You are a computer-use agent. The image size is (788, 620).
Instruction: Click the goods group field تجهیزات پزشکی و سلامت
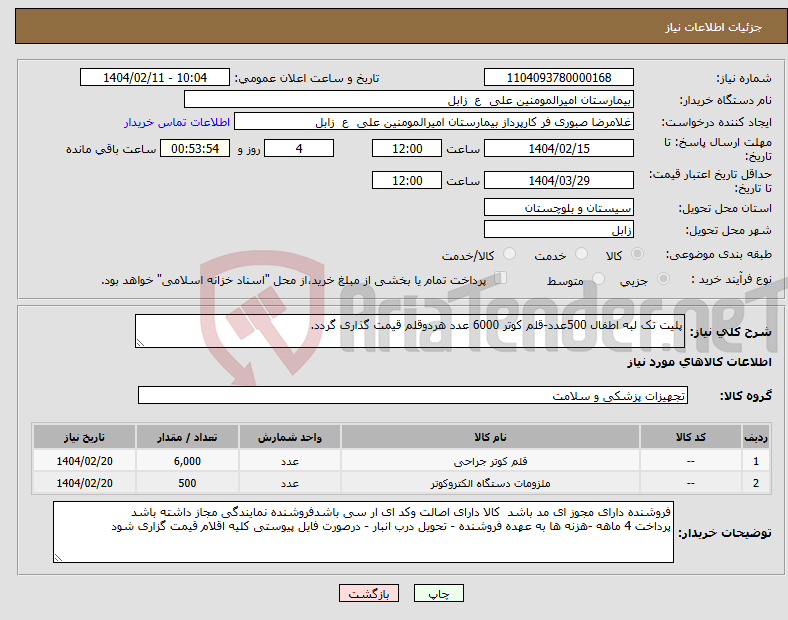413,395
